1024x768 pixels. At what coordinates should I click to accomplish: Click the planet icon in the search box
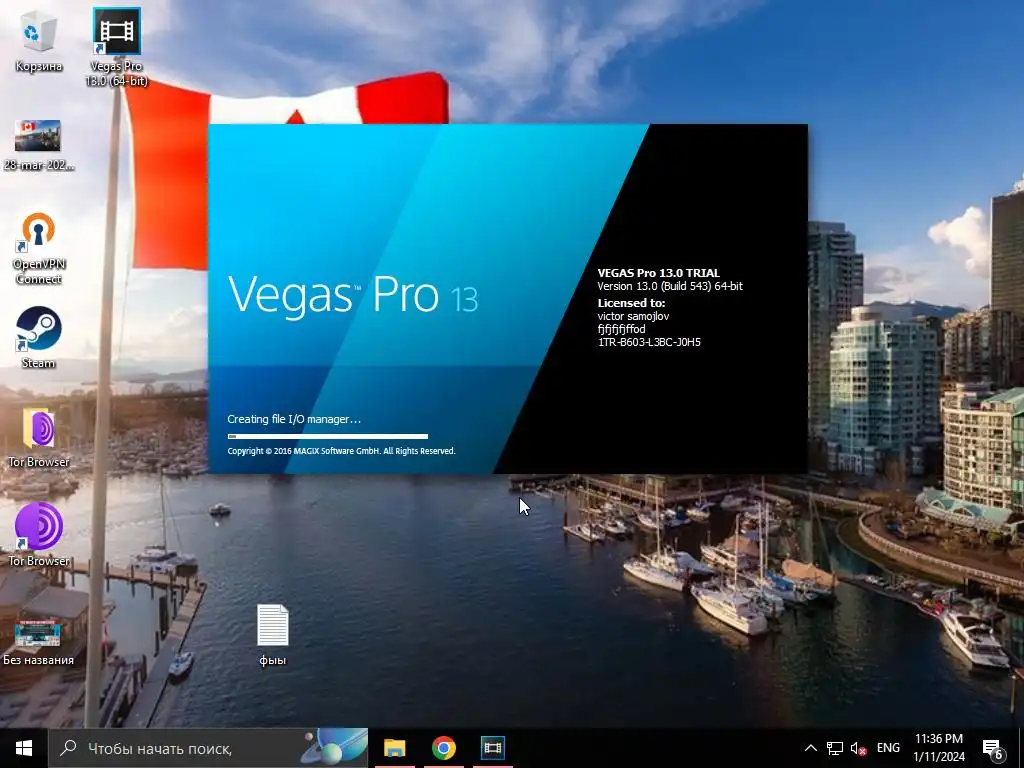click(335, 747)
